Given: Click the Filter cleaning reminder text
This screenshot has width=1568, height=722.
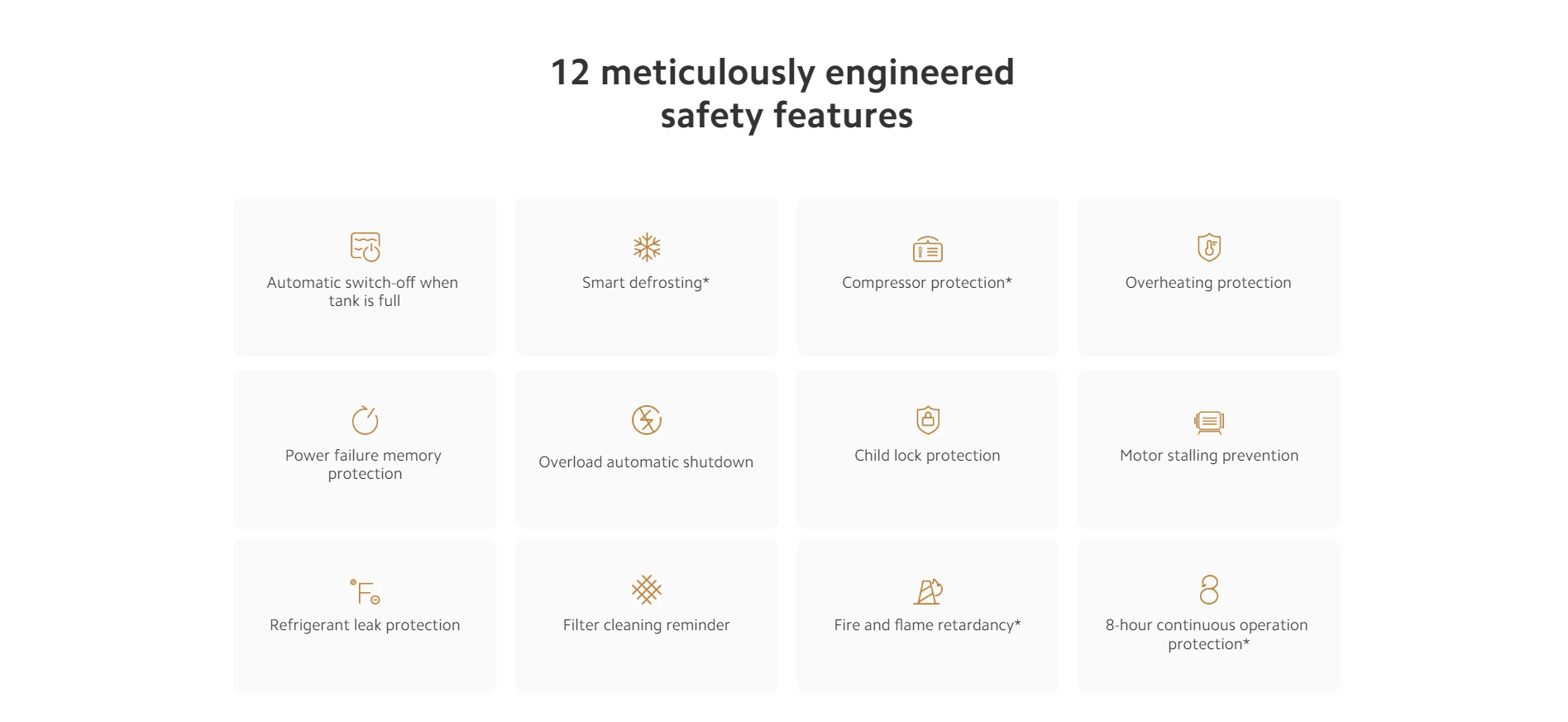Looking at the screenshot, I should coord(647,625).
